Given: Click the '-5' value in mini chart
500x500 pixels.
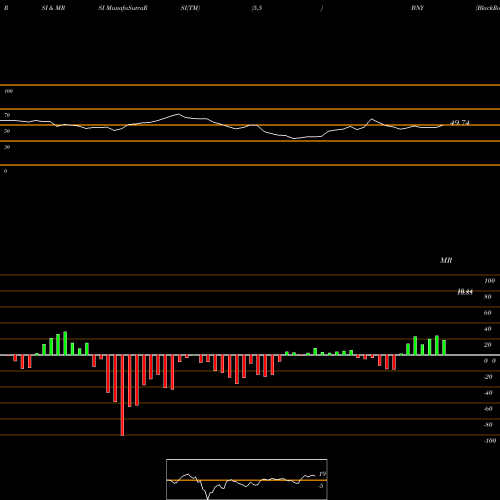Looking at the screenshot, I should [x=321, y=486].
